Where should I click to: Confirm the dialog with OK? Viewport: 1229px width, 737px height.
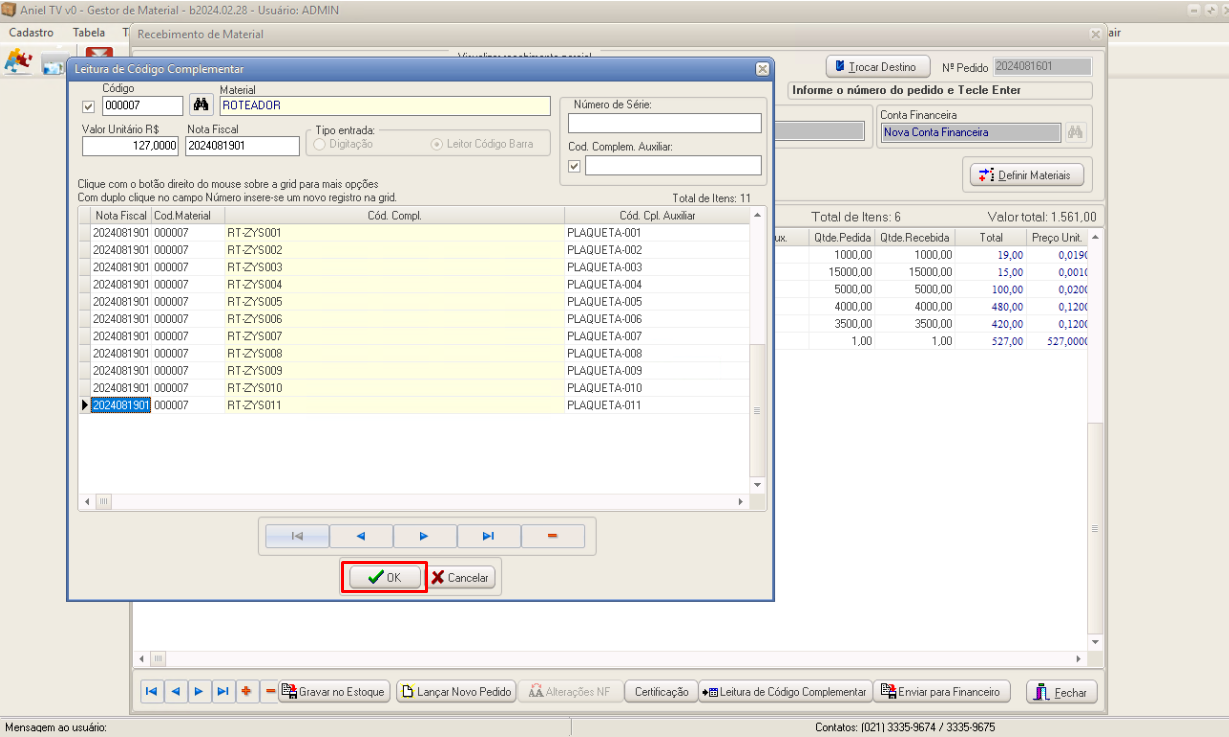[x=384, y=577]
